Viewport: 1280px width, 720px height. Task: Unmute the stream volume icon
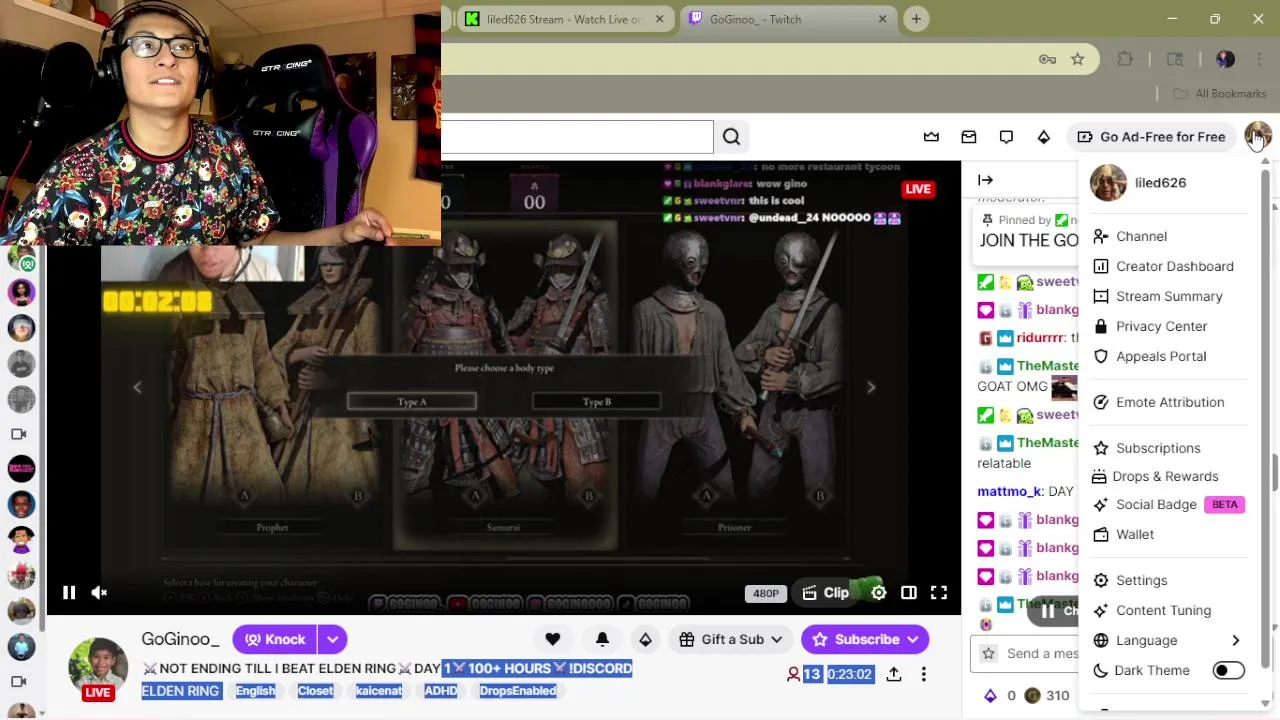click(x=99, y=593)
